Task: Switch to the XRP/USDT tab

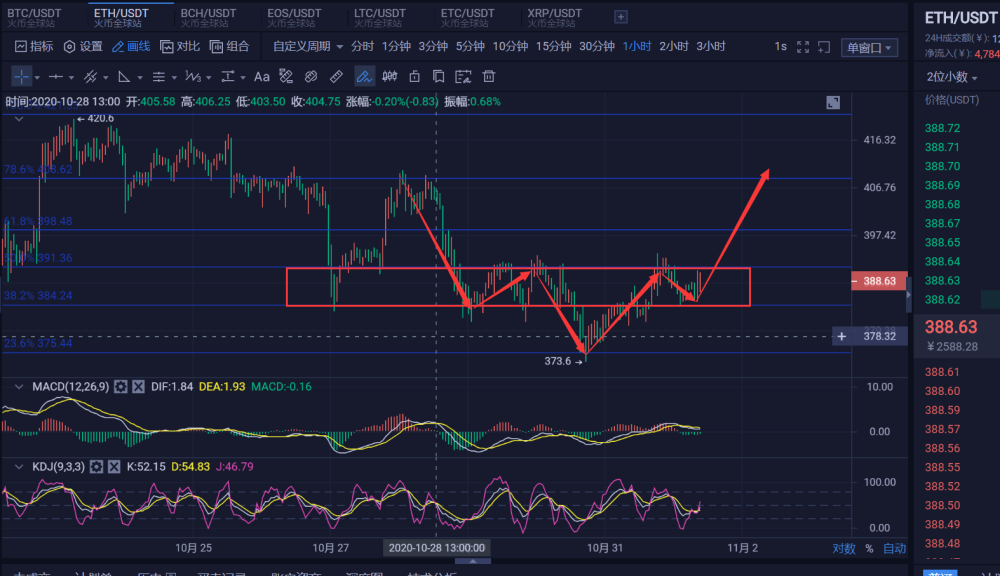Action: coord(554,17)
